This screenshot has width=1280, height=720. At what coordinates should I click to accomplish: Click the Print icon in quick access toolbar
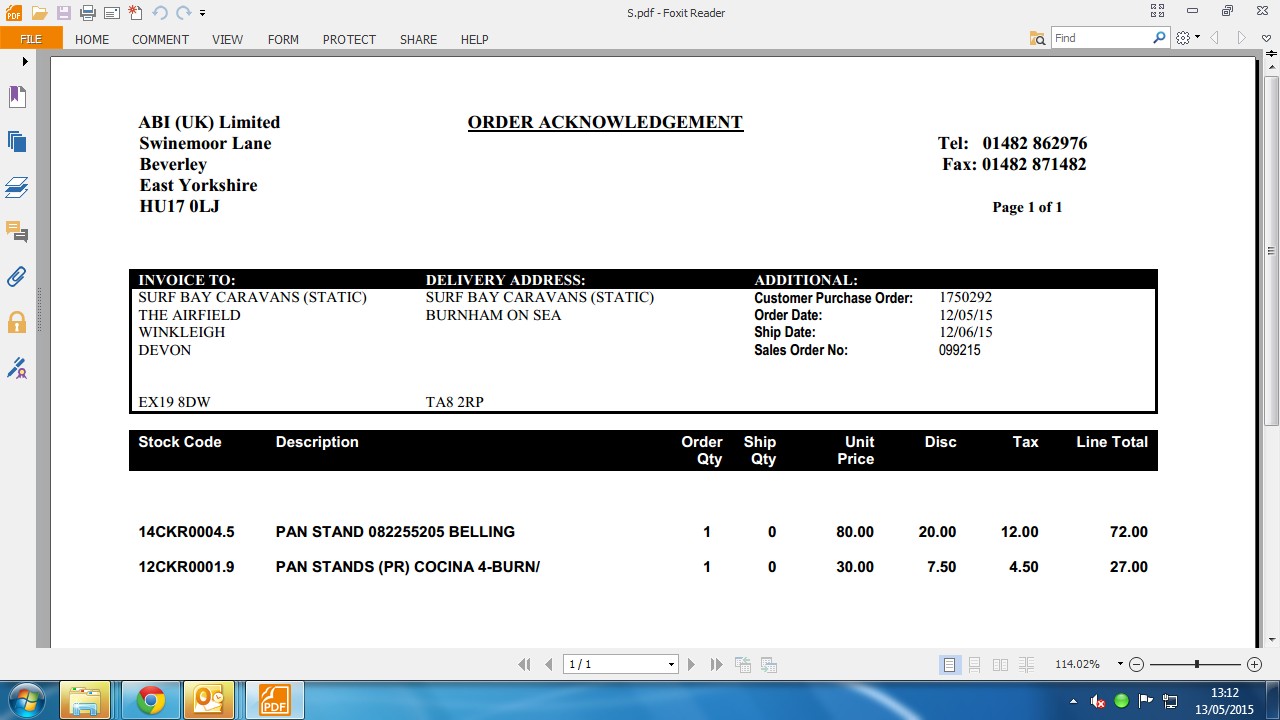[x=87, y=13]
